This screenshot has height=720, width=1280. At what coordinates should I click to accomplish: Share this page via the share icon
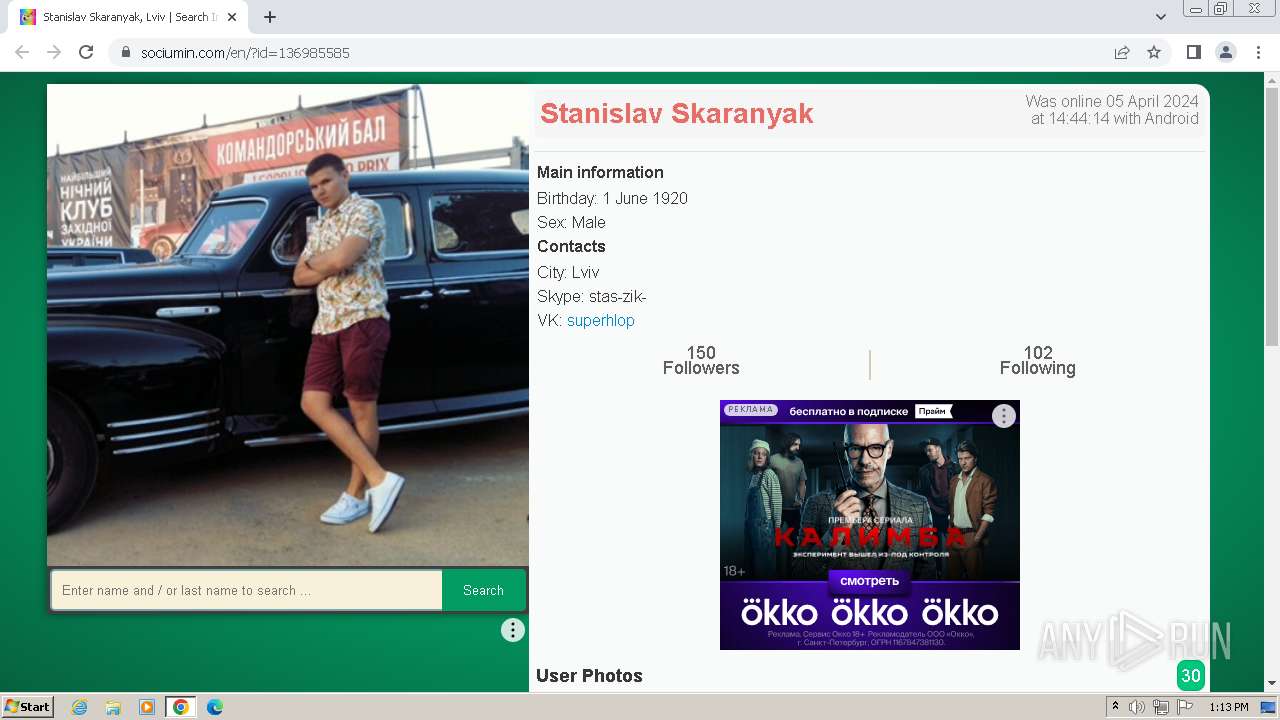pyautogui.click(x=1122, y=52)
